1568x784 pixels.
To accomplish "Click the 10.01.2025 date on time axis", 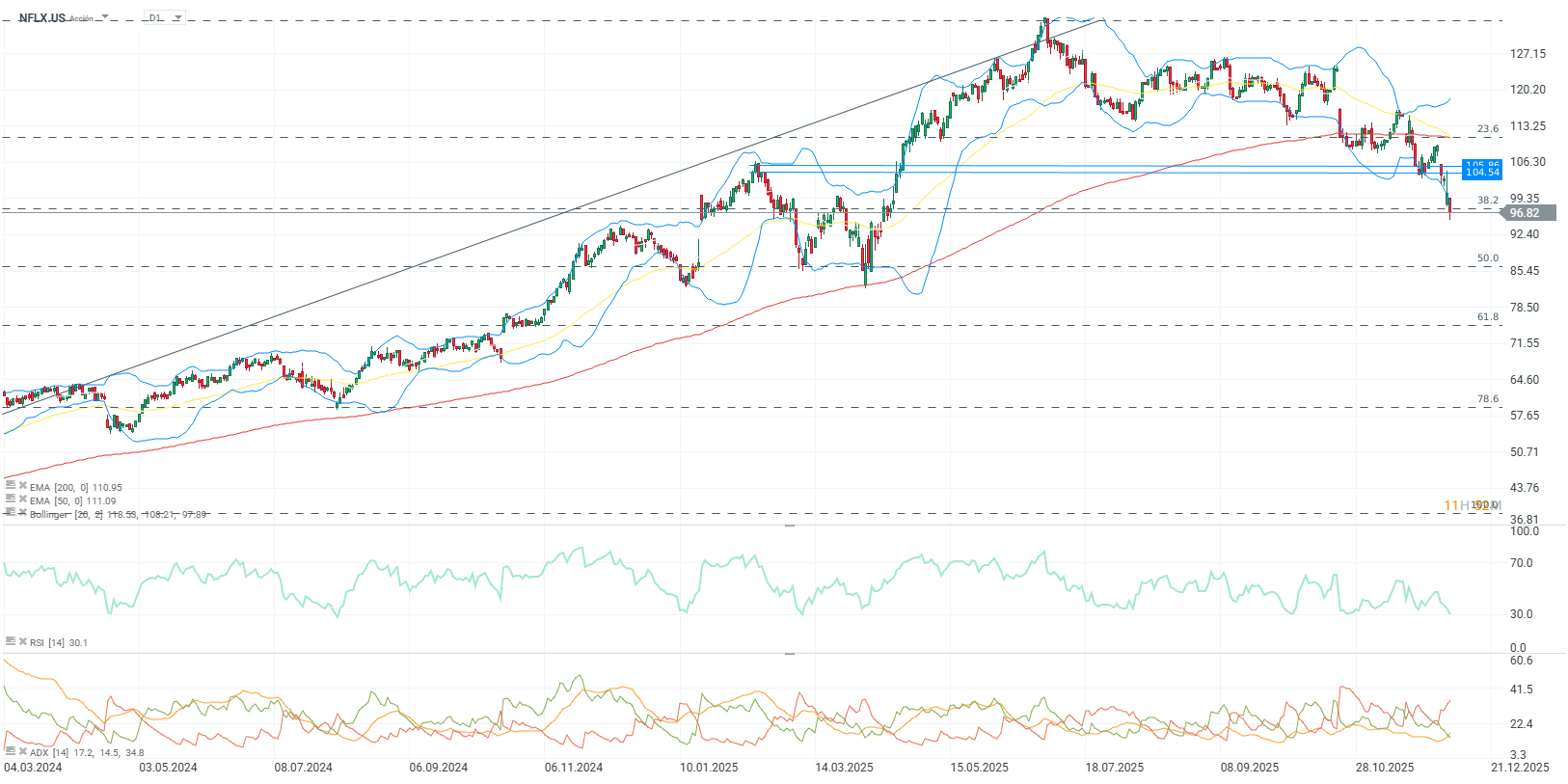I will pos(709,768).
